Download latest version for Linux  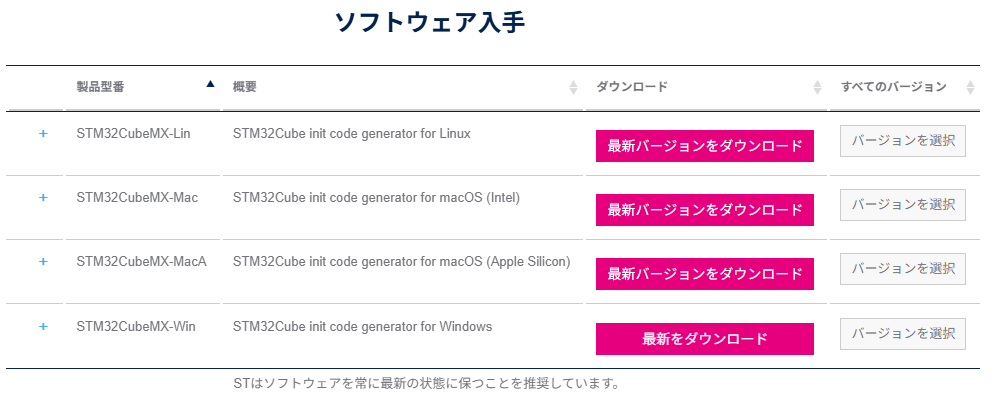point(704,146)
